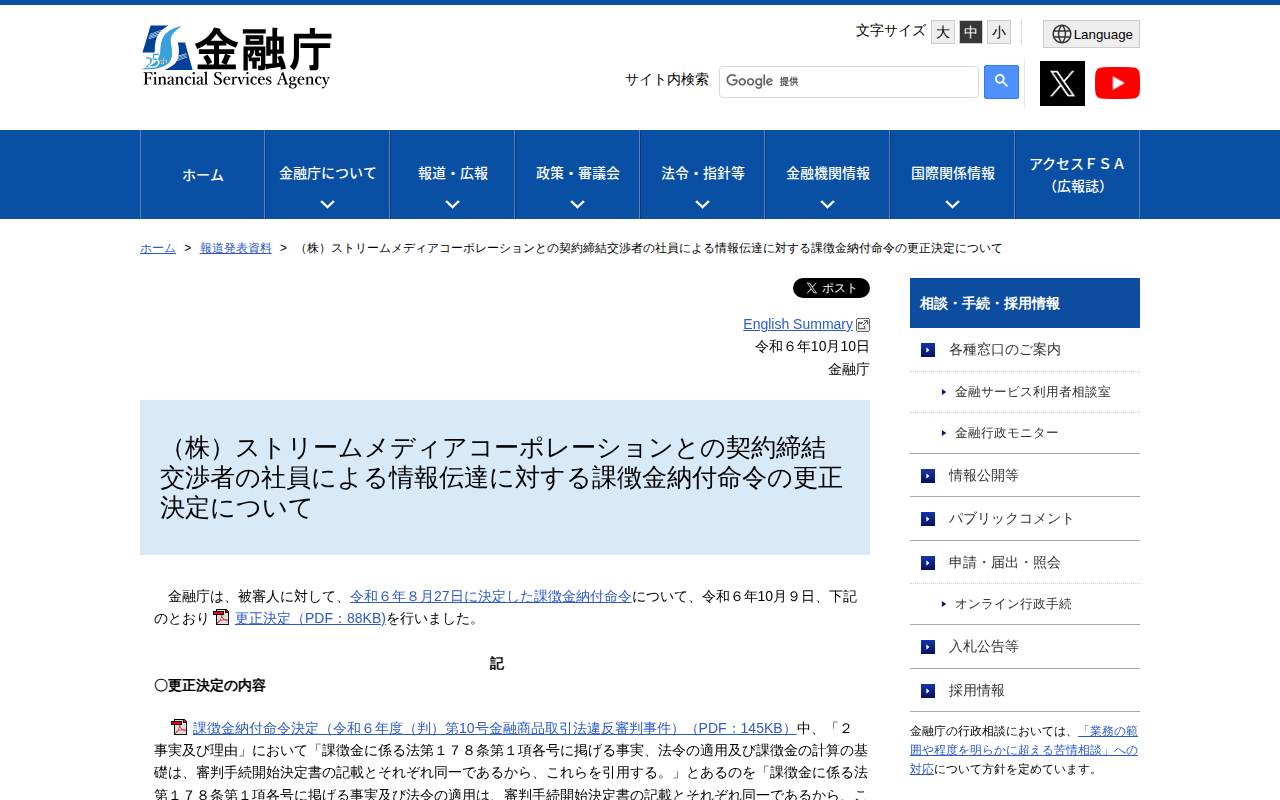
Task: Open 金融行政モニター sidebar link
Action: (x=1006, y=433)
